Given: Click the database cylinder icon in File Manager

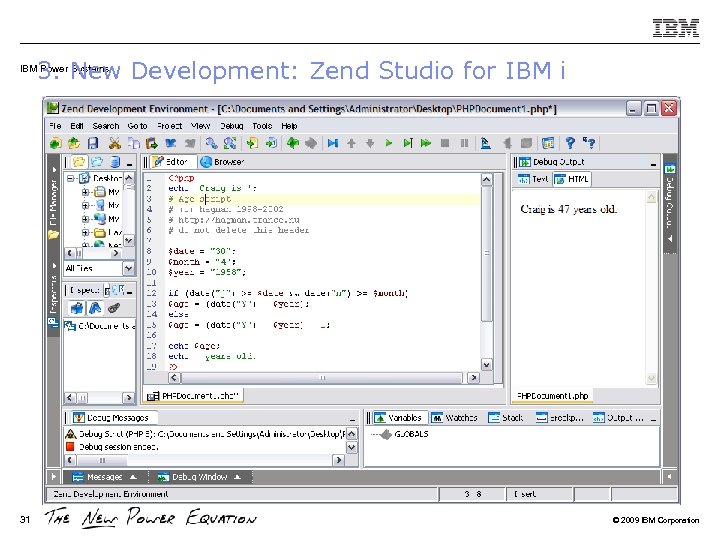Looking at the screenshot, I should coord(115,162).
